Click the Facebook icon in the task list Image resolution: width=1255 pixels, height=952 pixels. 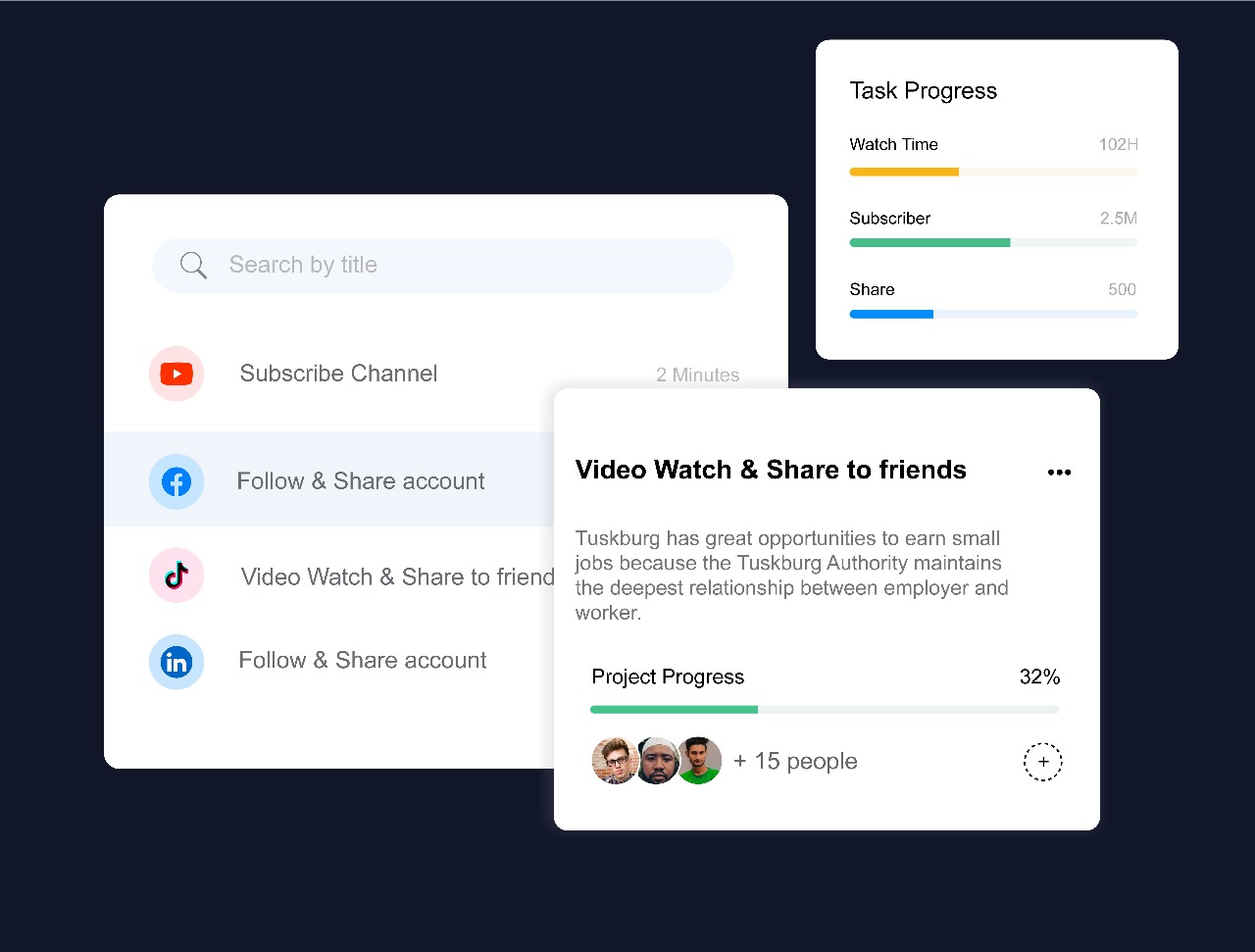tap(176, 481)
